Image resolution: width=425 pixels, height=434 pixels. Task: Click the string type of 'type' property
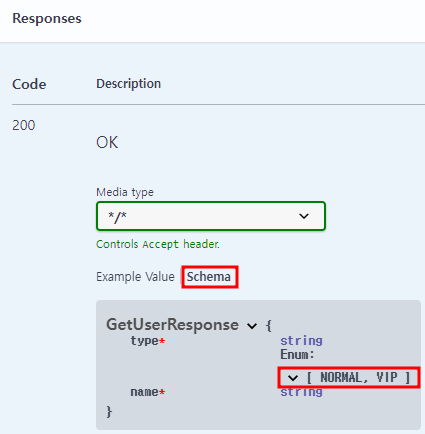301,341
